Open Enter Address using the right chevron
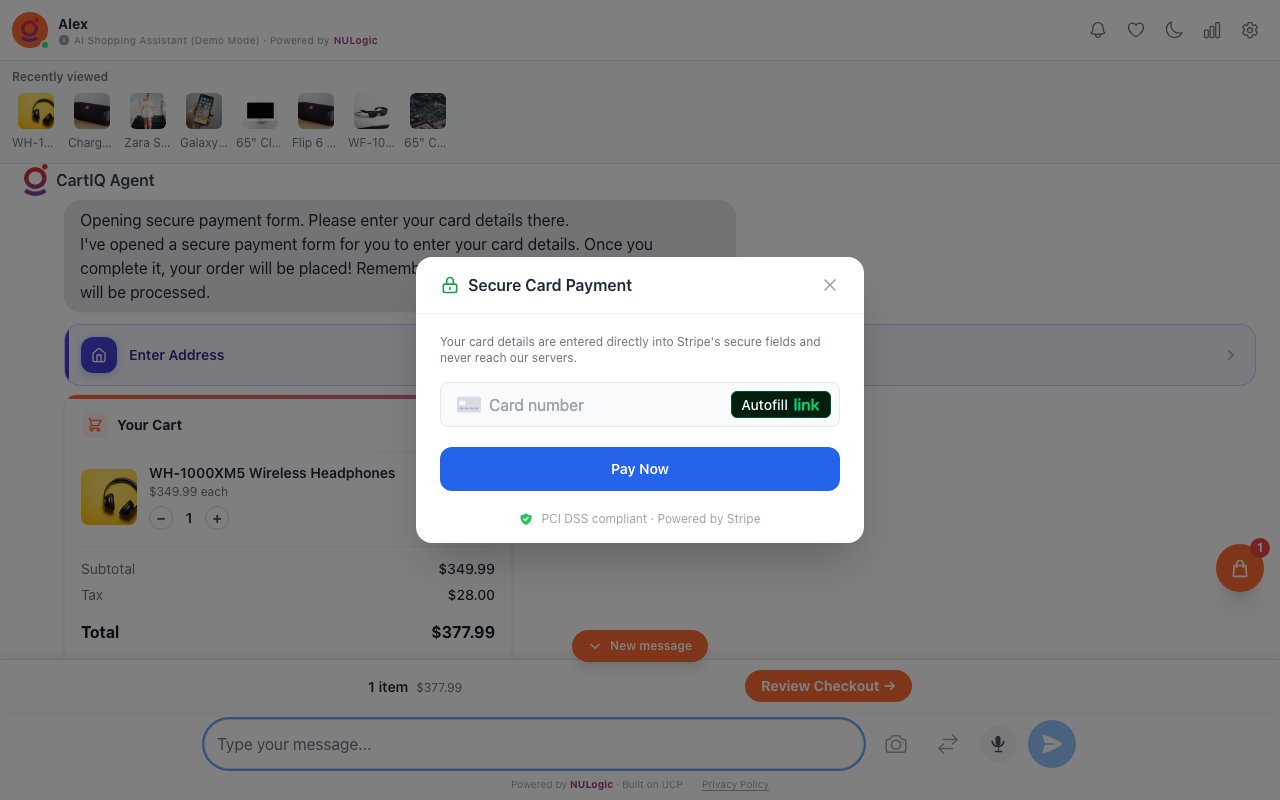This screenshot has height=800, width=1280. click(x=1231, y=354)
